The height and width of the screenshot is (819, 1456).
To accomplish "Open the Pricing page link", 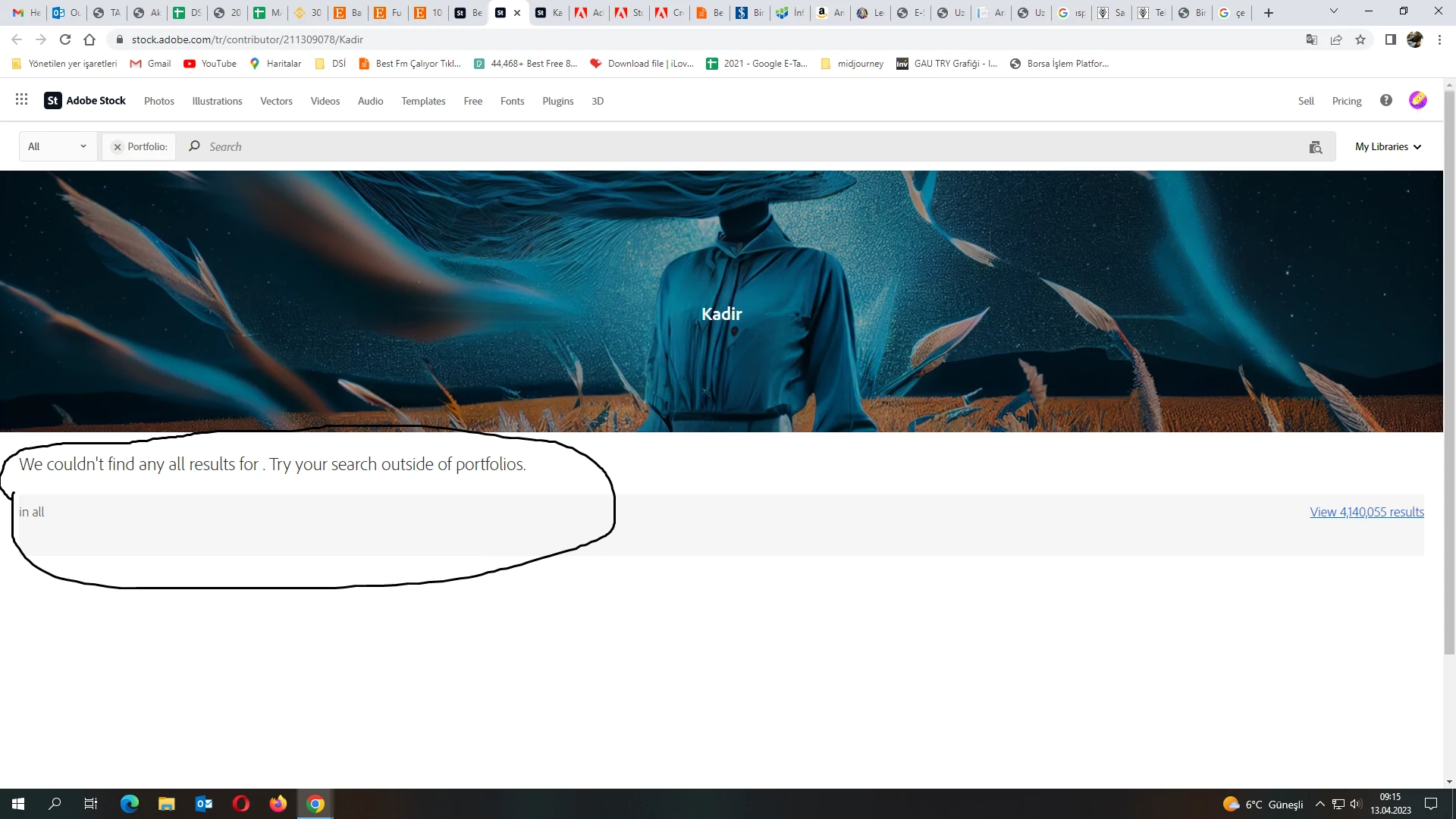I will pyautogui.click(x=1346, y=101).
